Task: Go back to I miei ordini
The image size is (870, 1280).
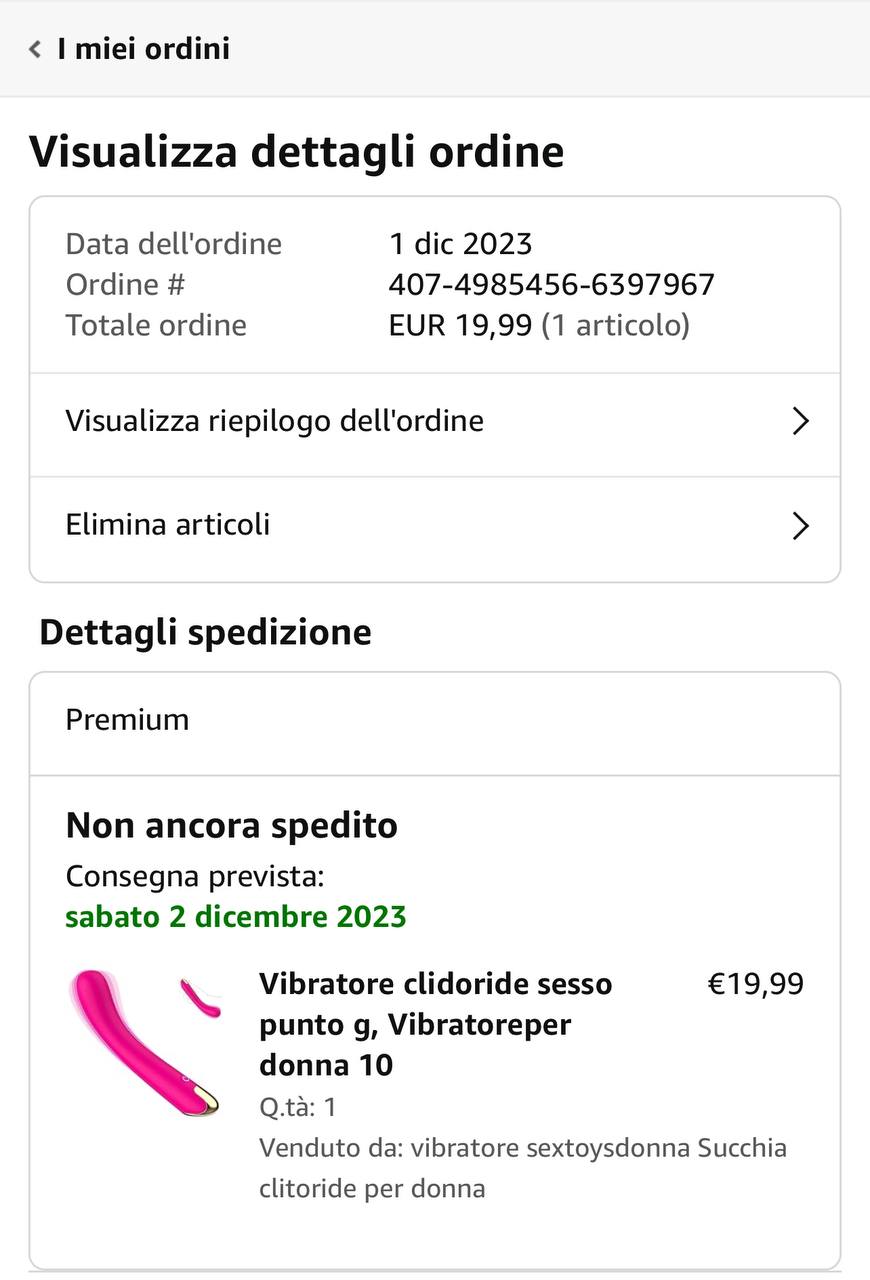Action: (x=143, y=49)
